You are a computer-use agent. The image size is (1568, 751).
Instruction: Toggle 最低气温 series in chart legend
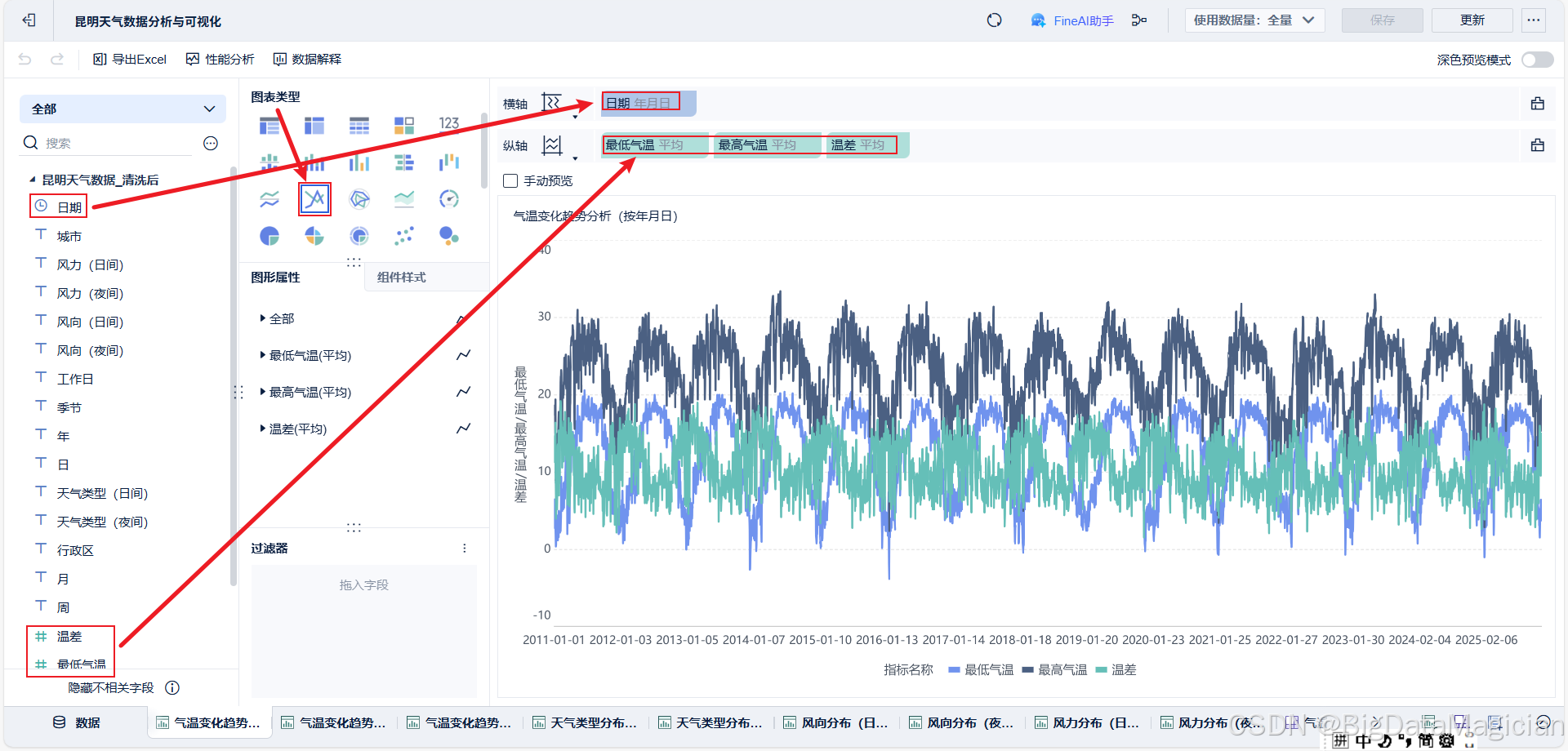(x=980, y=669)
